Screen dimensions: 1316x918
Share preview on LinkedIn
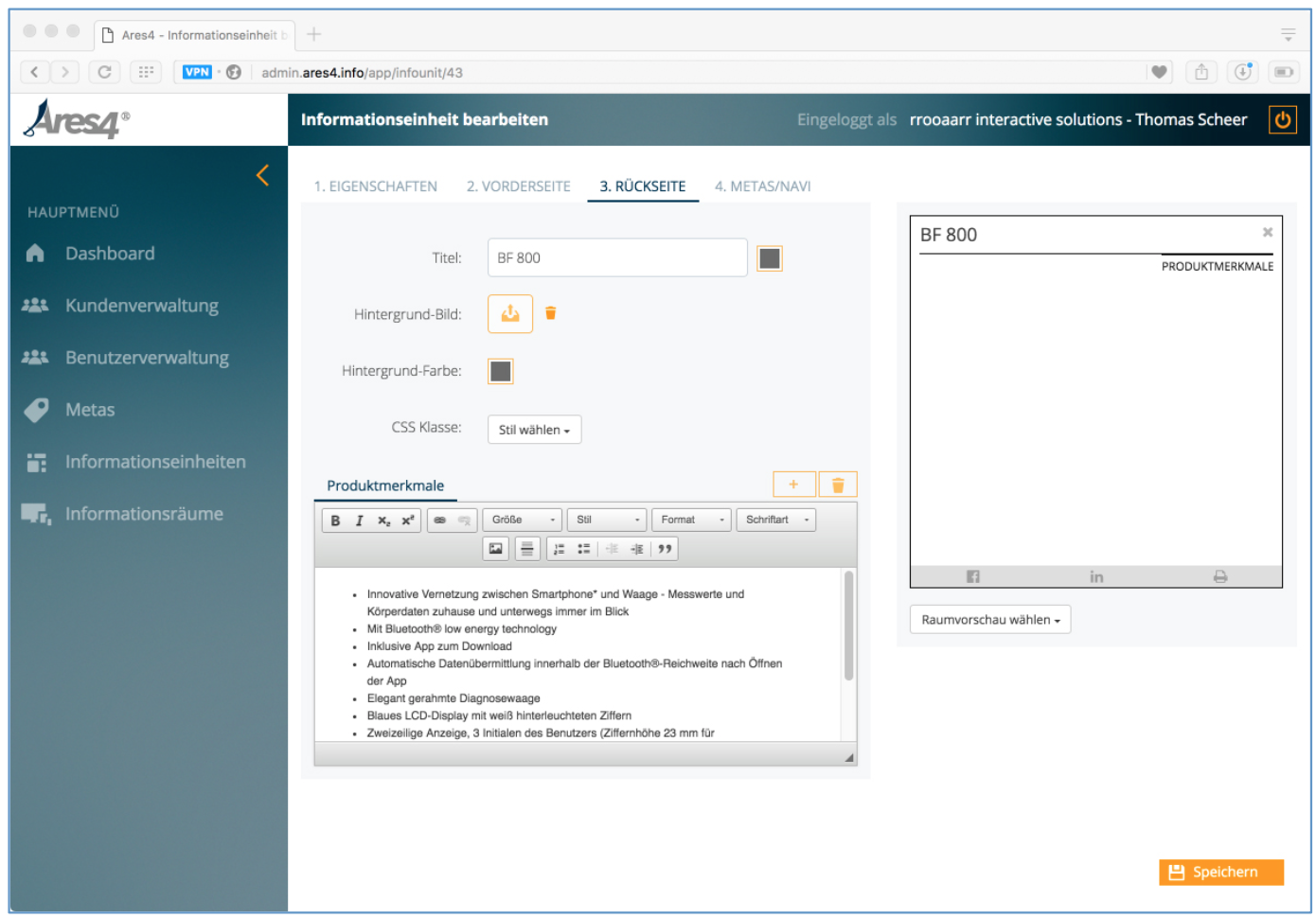point(1096,576)
